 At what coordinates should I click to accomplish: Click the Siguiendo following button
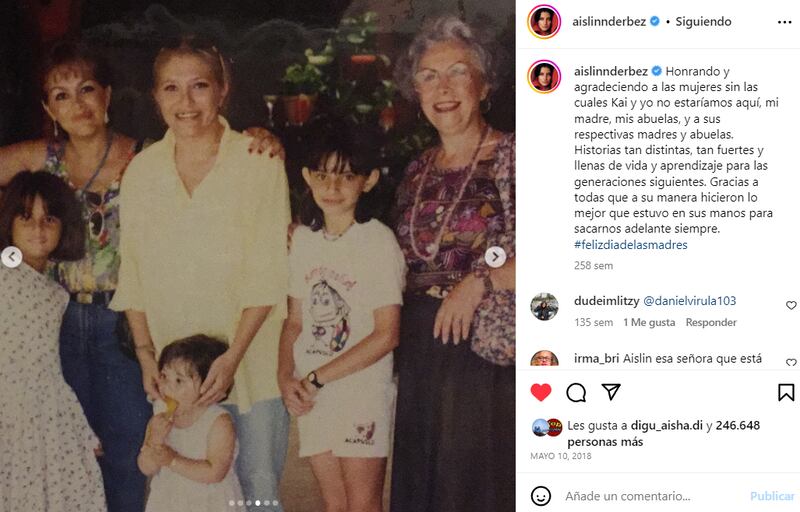click(703, 21)
